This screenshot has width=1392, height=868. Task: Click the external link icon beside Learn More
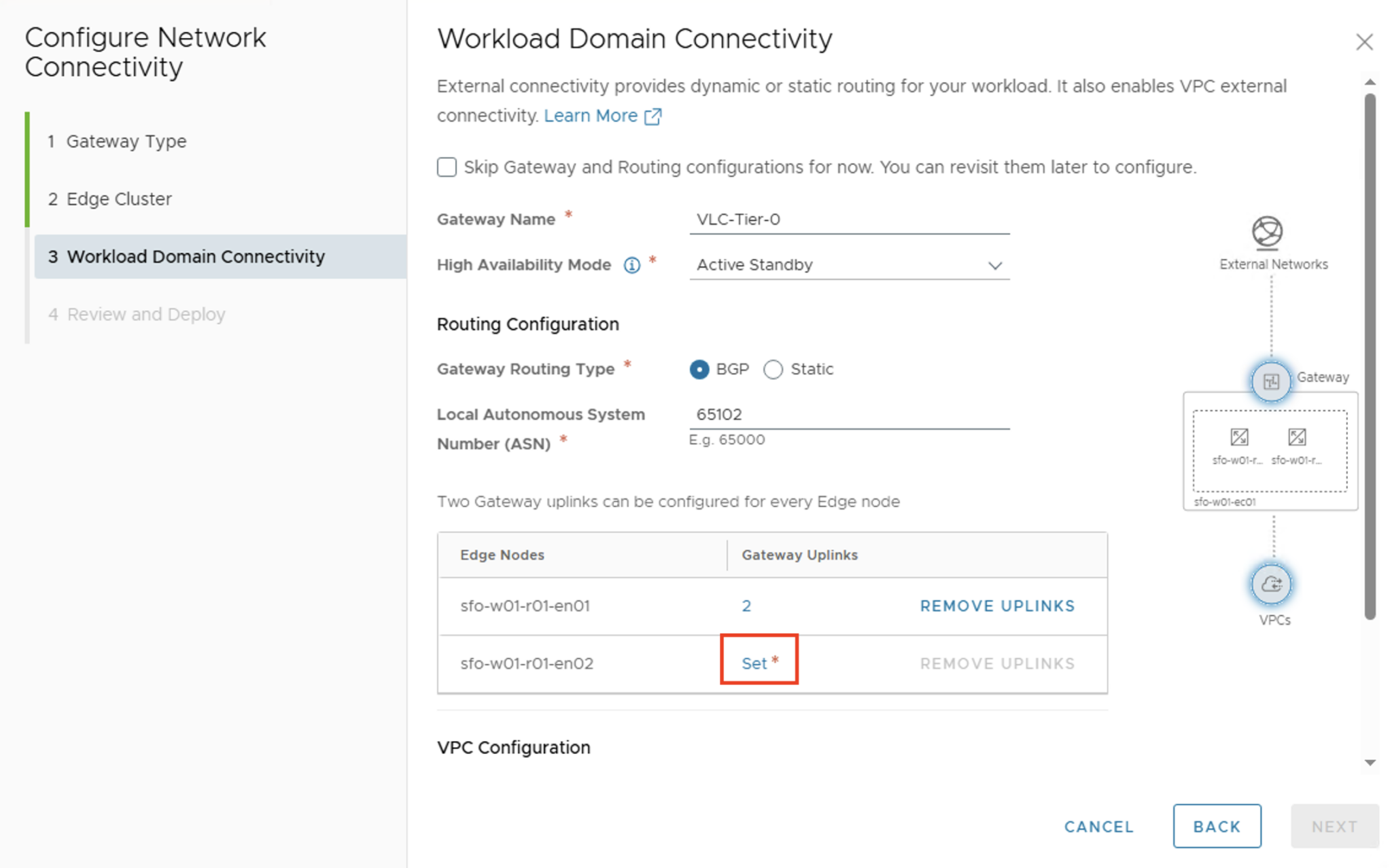(653, 116)
